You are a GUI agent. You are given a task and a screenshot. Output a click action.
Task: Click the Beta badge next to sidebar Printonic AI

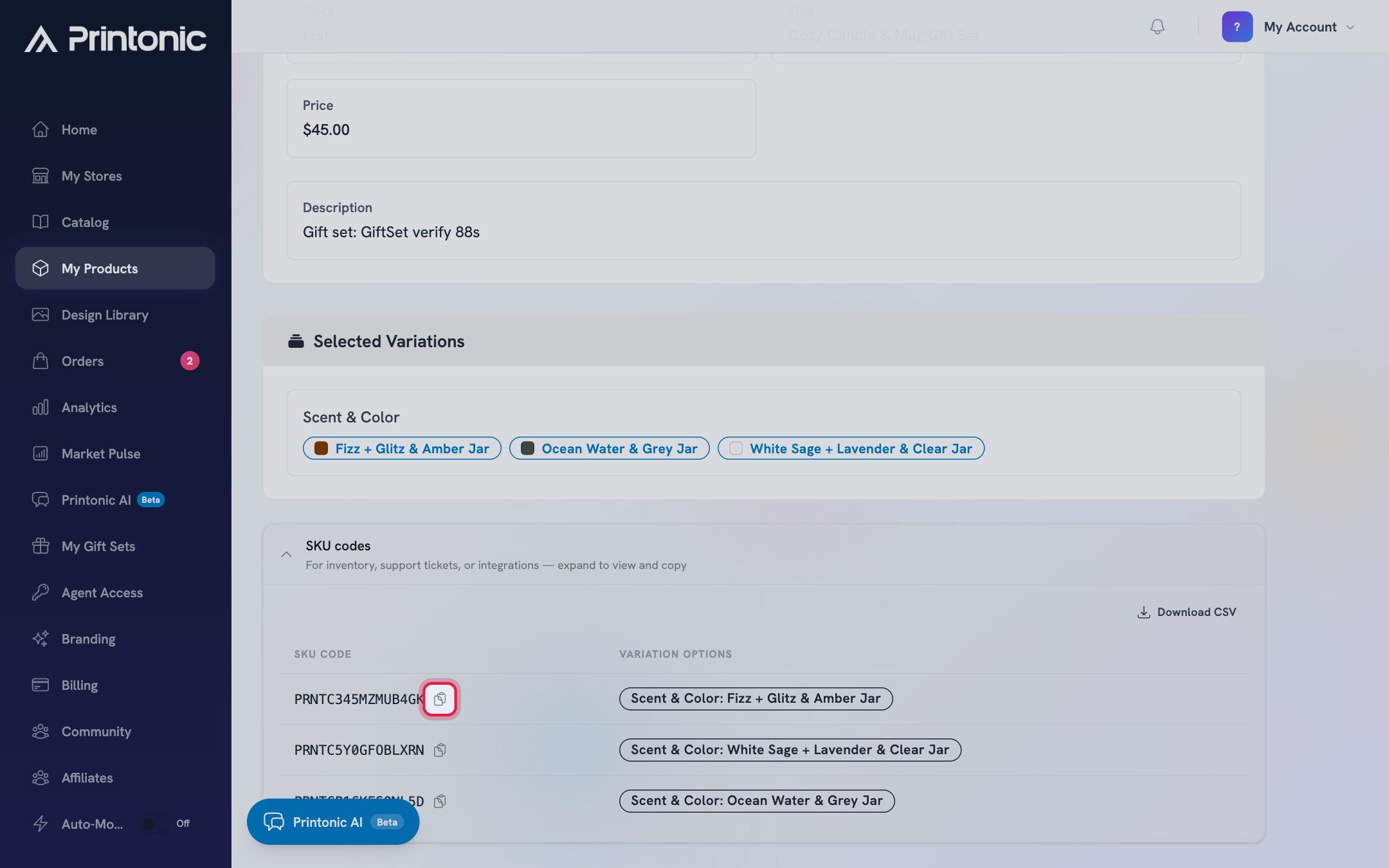[150, 500]
